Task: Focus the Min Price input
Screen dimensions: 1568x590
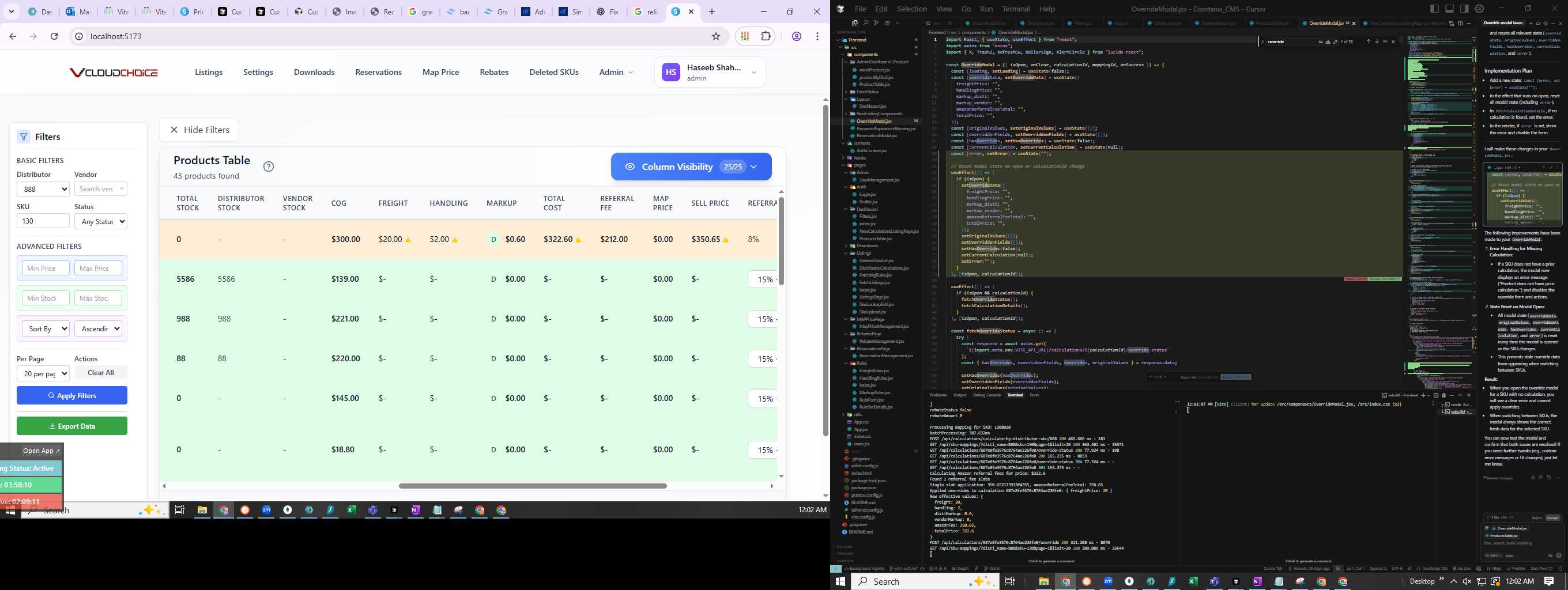Action: pyautogui.click(x=46, y=268)
